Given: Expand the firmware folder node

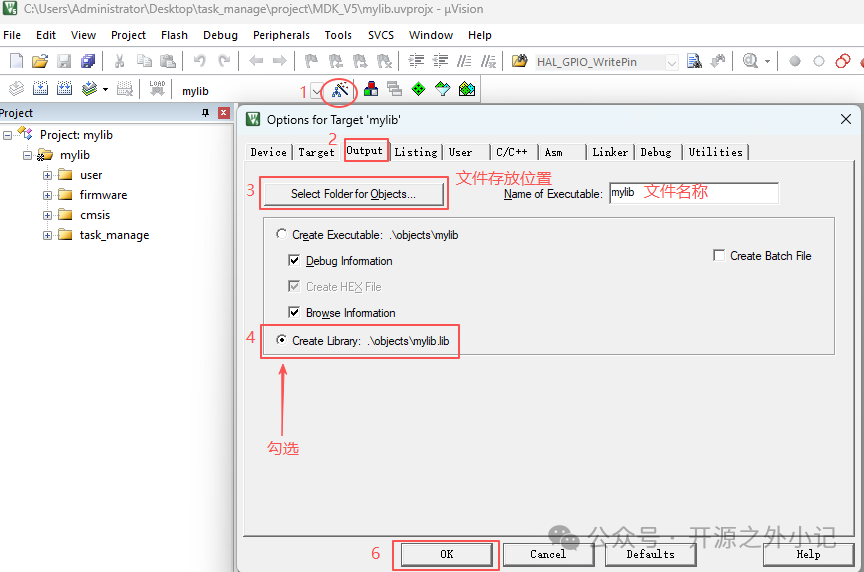Looking at the screenshot, I should [x=47, y=195].
